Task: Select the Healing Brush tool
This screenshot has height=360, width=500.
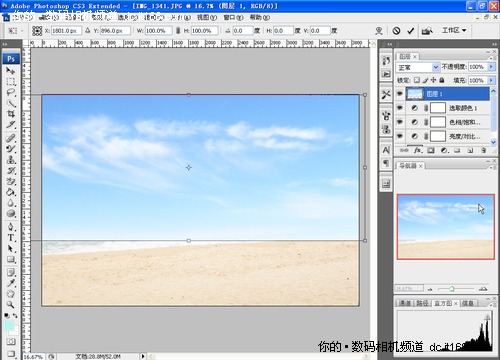Action: 10,138
